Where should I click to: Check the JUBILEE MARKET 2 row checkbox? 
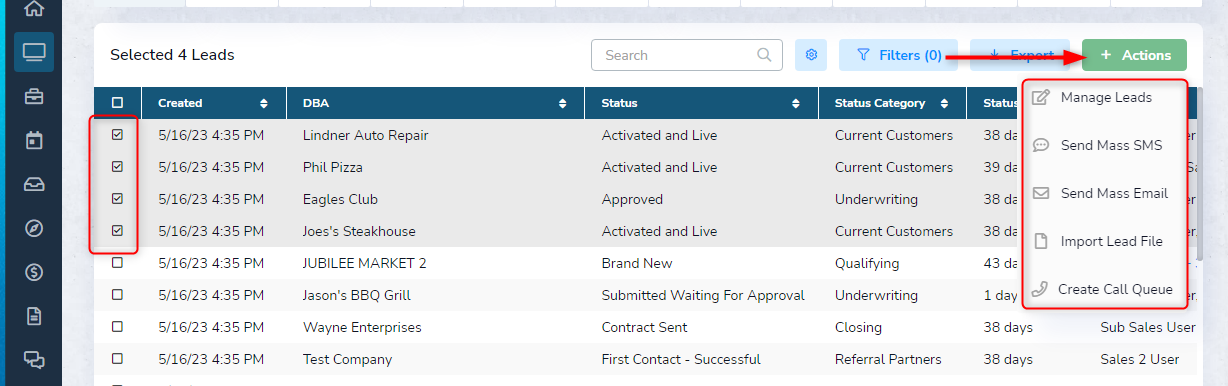pos(117,263)
